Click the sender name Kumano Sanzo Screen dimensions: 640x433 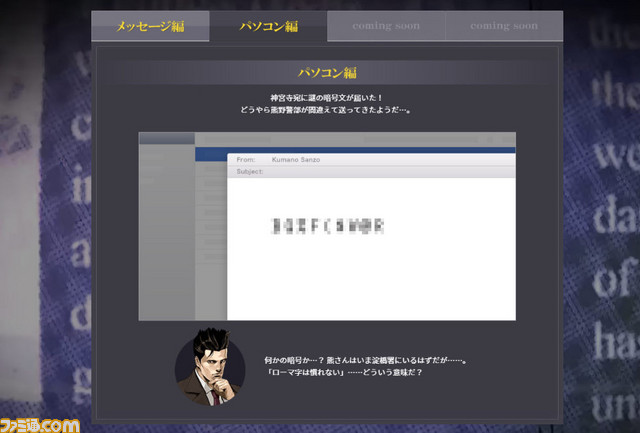point(296,160)
